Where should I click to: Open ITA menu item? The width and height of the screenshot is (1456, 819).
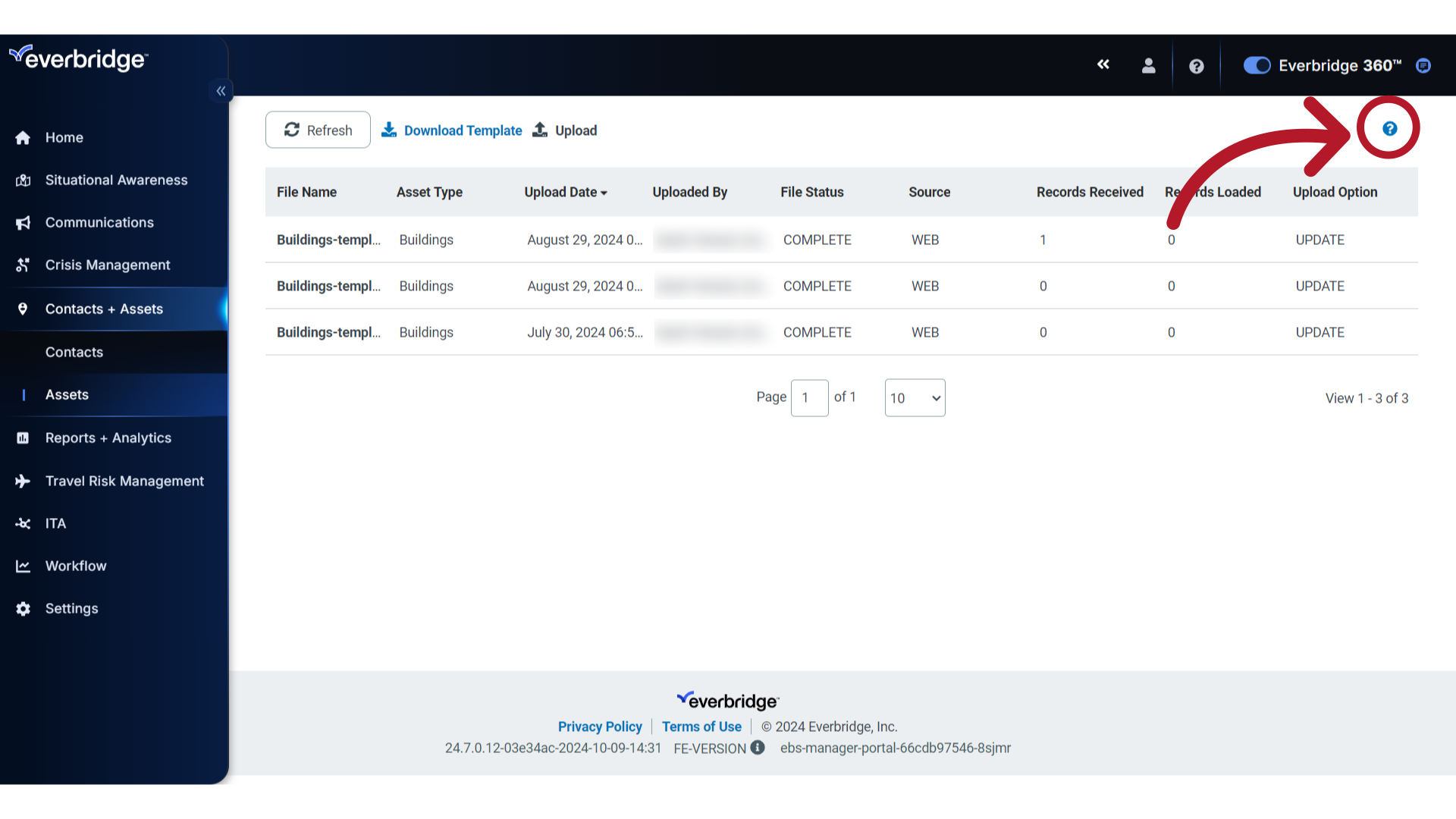[55, 524]
